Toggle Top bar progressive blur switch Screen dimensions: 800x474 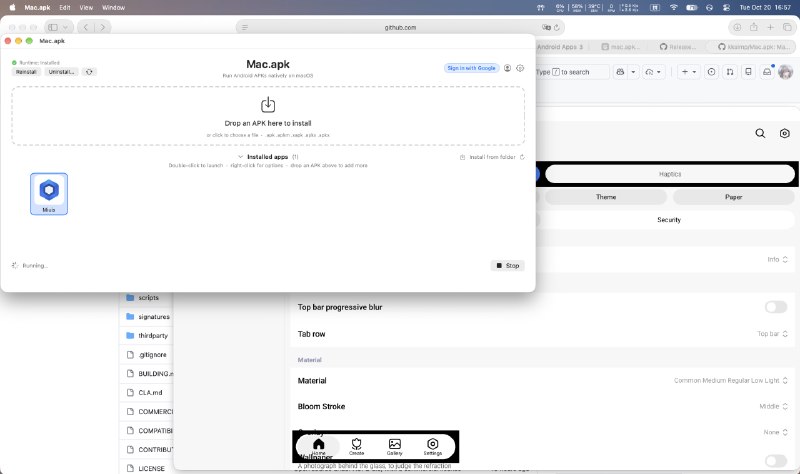click(776, 307)
